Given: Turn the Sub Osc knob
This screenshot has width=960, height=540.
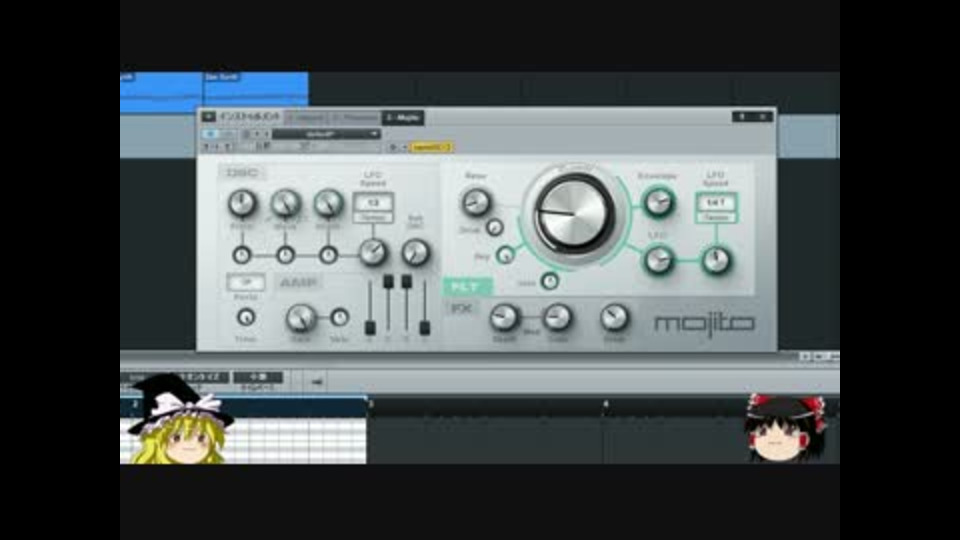Looking at the screenshot, I should click(416, 252).
